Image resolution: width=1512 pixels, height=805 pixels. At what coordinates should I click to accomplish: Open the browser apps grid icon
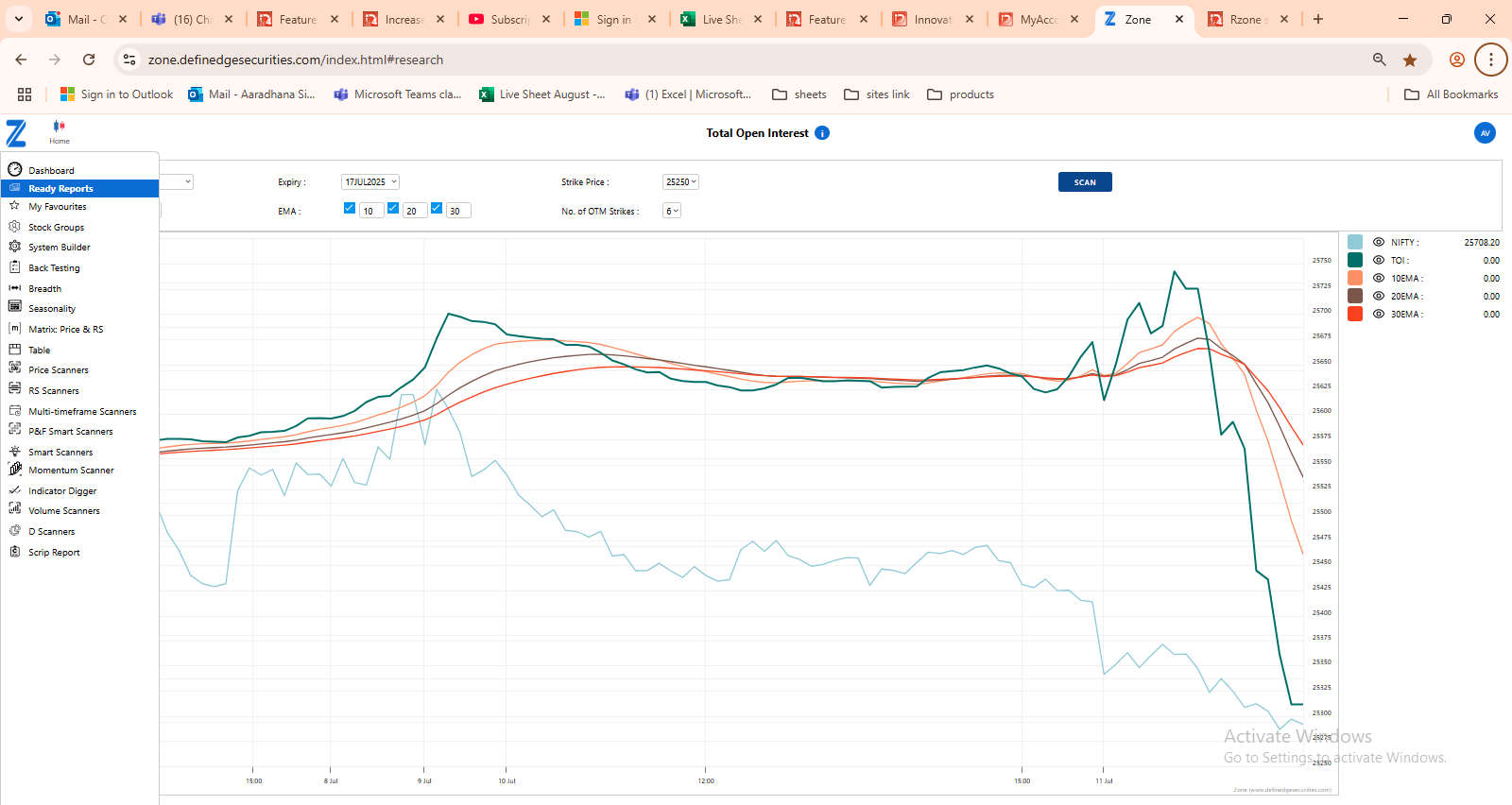coord(25,94)
